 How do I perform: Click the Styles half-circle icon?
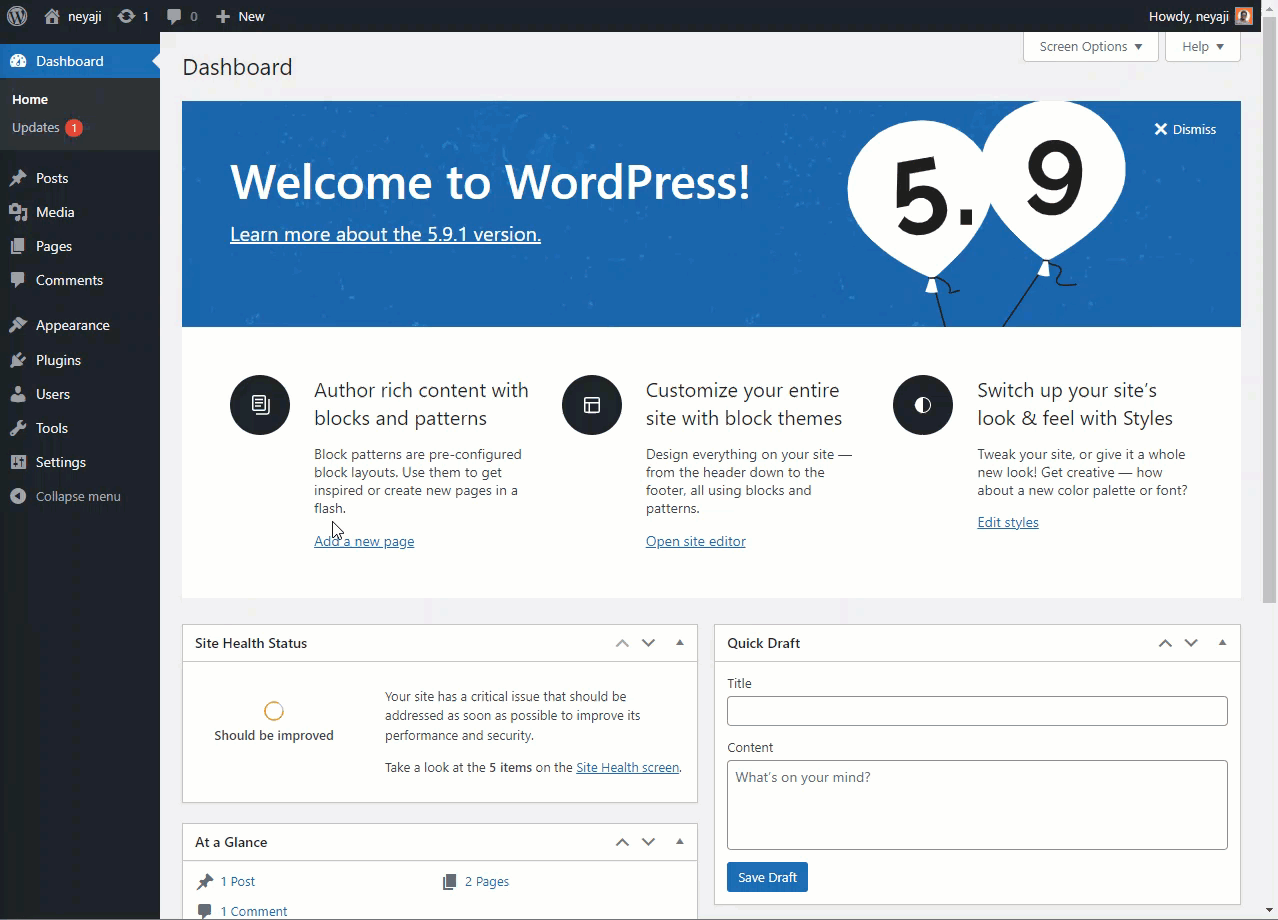coord(923,405)
